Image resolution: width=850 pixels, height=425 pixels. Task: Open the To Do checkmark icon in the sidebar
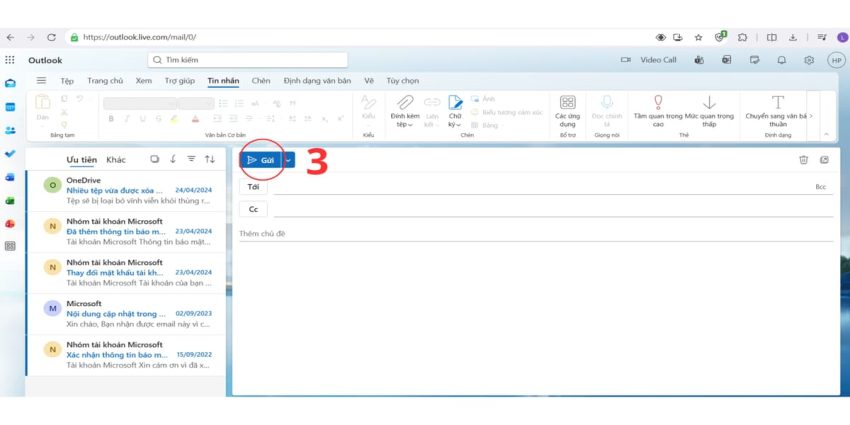coord(10,153)
